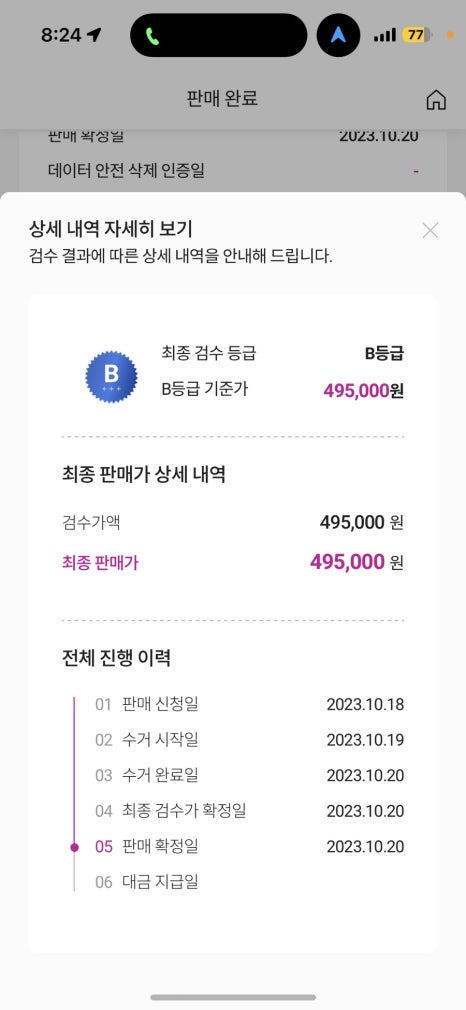
Task: Tap the orange microphone indicator dot
Action: pyautogui.click(x=450, y=35)
